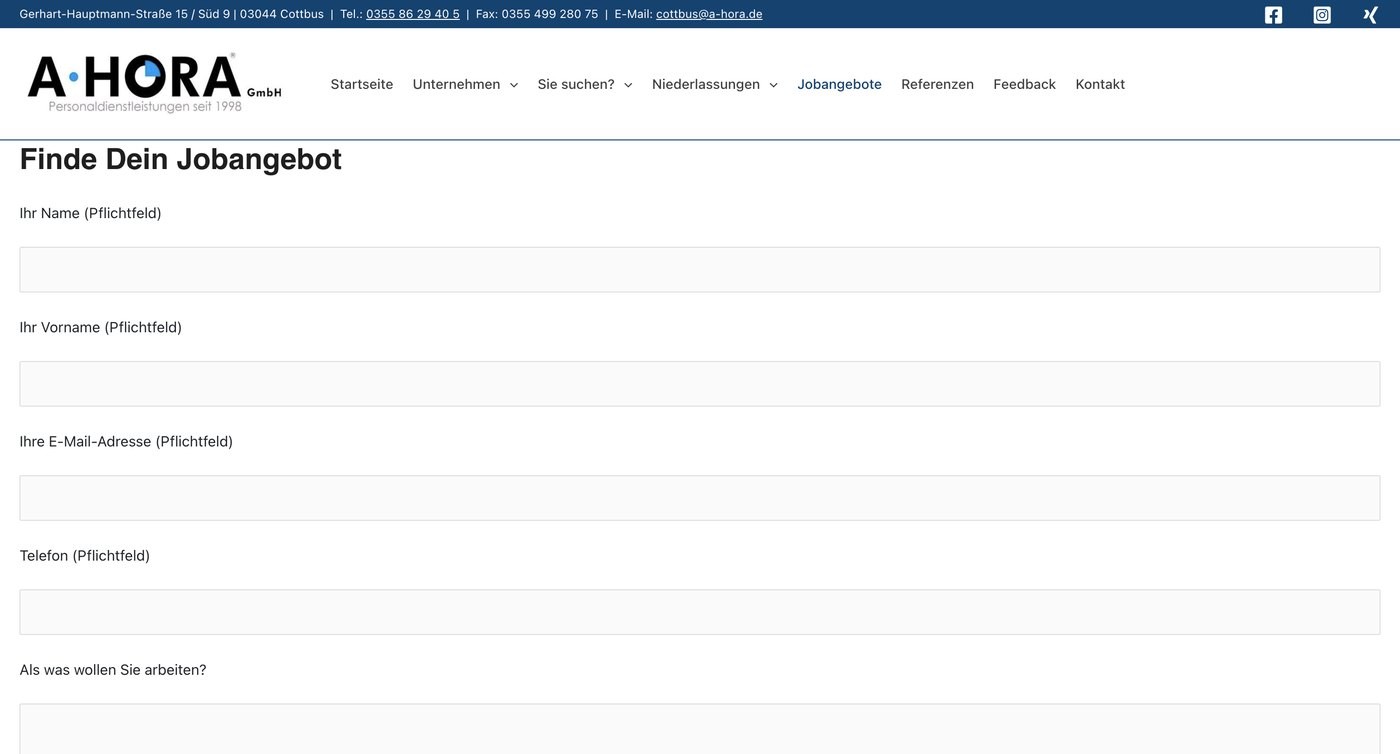The height and width of the screenshot is (754, 1400).
Task: Open the Facebook page icon
Action: [1273, 15]
